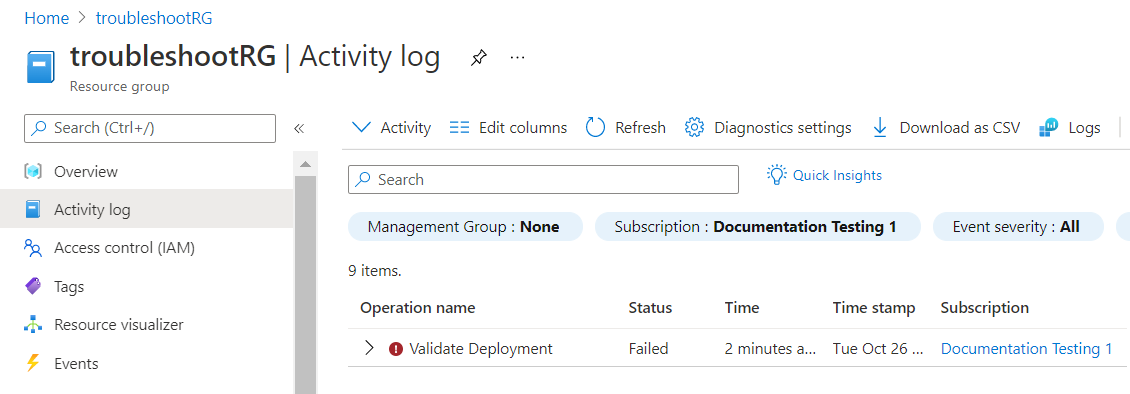
Task: Click the purple Tags icon
Action: pos(33,287)
